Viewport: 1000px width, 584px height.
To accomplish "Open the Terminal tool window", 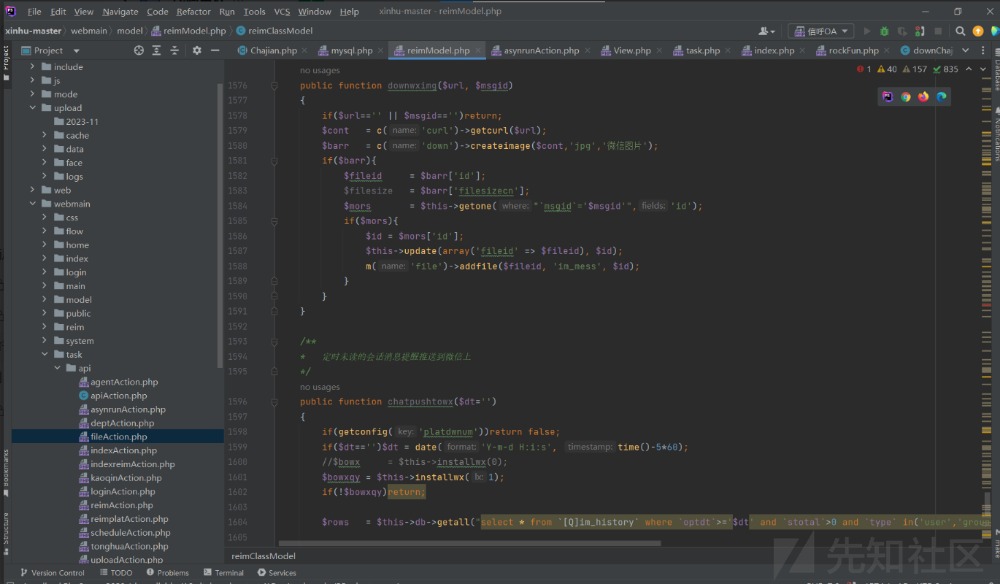I will (222, 573).
